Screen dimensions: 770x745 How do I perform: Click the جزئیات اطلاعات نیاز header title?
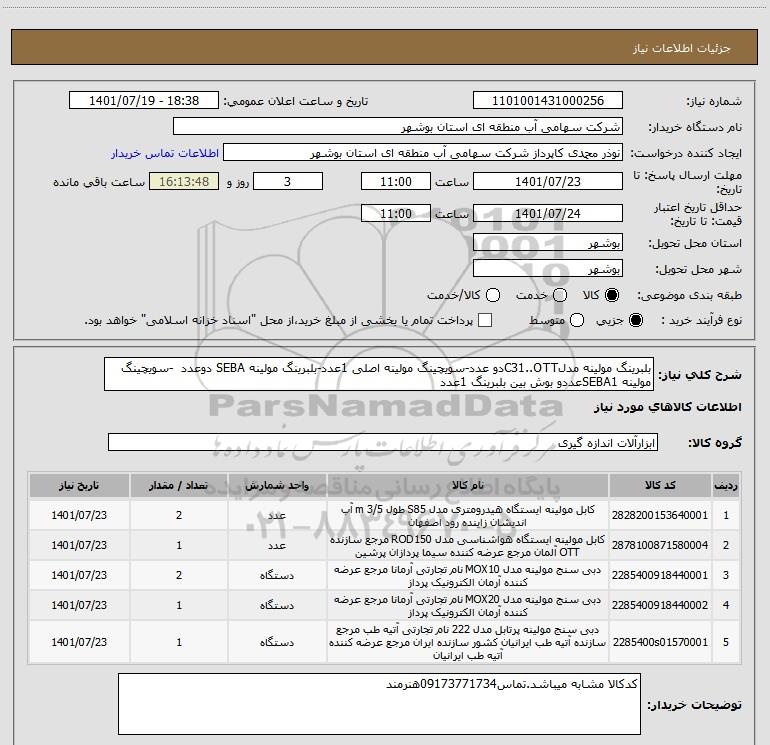coord(682,48)
